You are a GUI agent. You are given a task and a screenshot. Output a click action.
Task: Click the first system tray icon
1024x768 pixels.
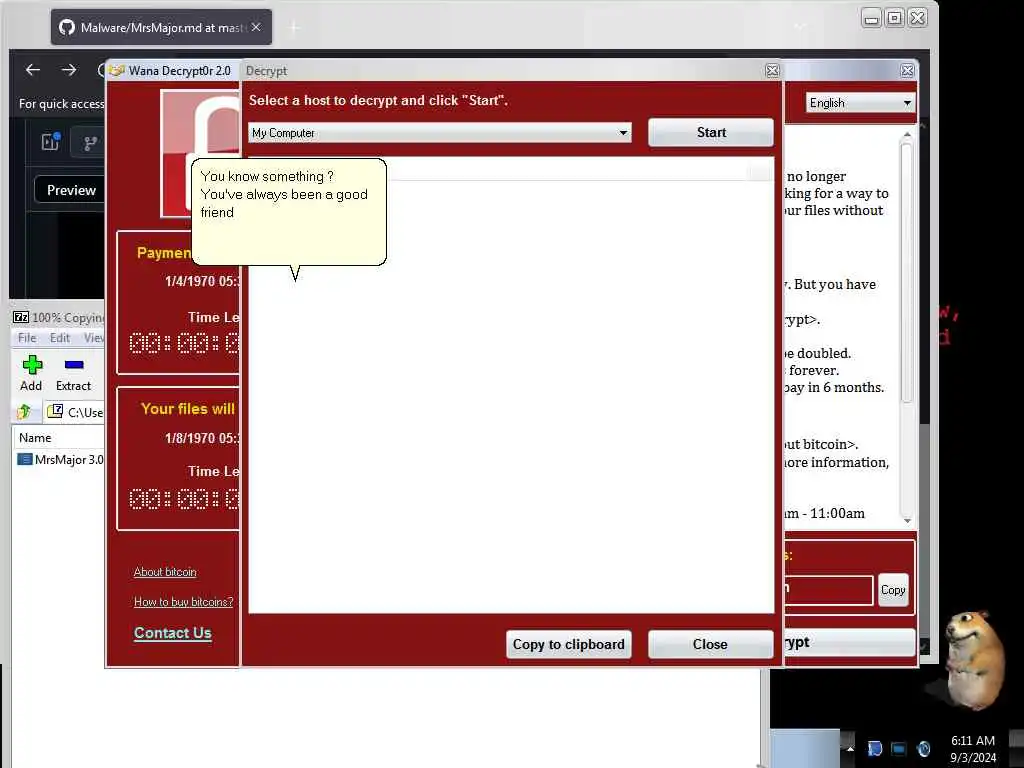point(874,748)
